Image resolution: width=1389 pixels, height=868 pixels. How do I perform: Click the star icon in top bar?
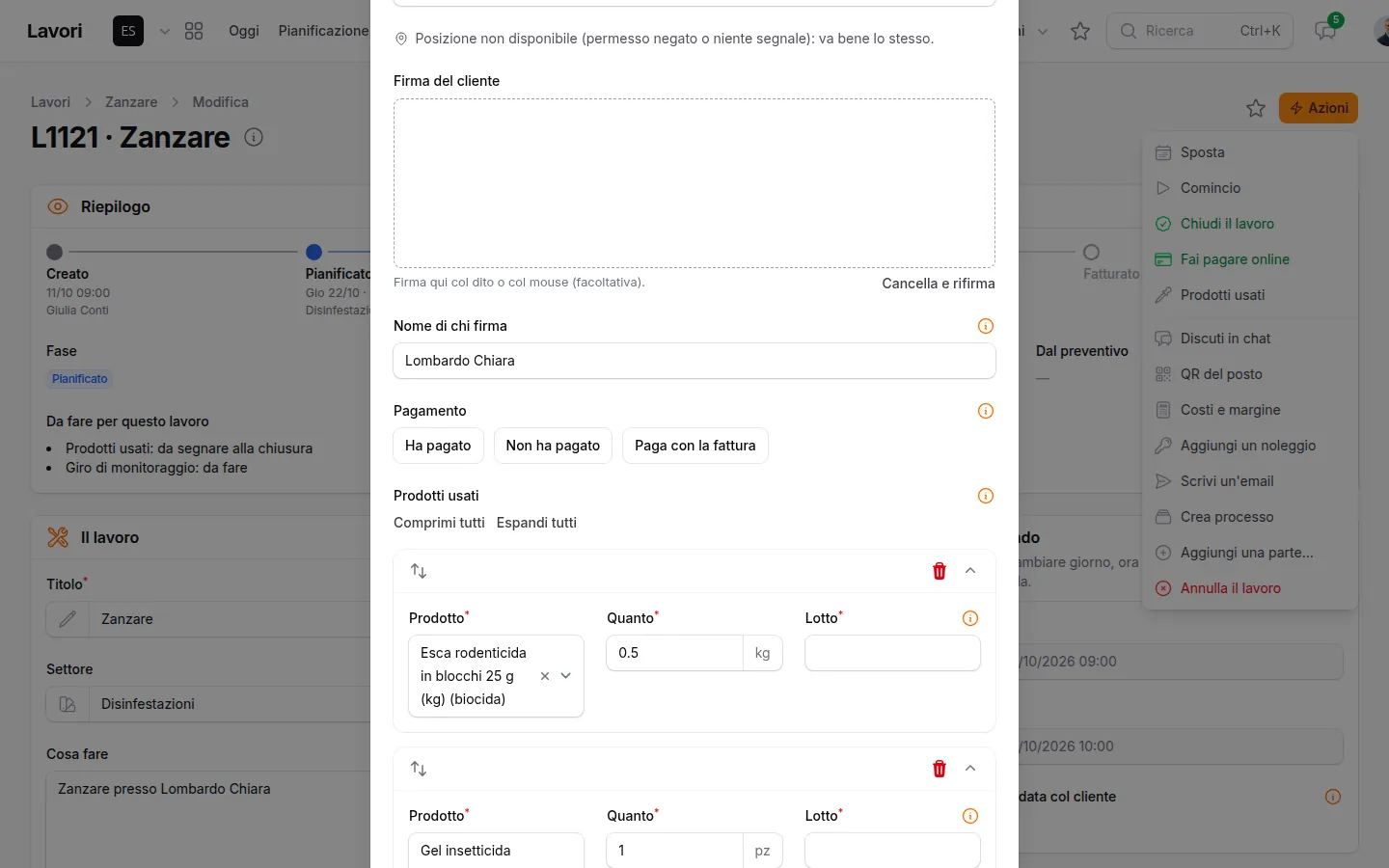(1080, 31)
